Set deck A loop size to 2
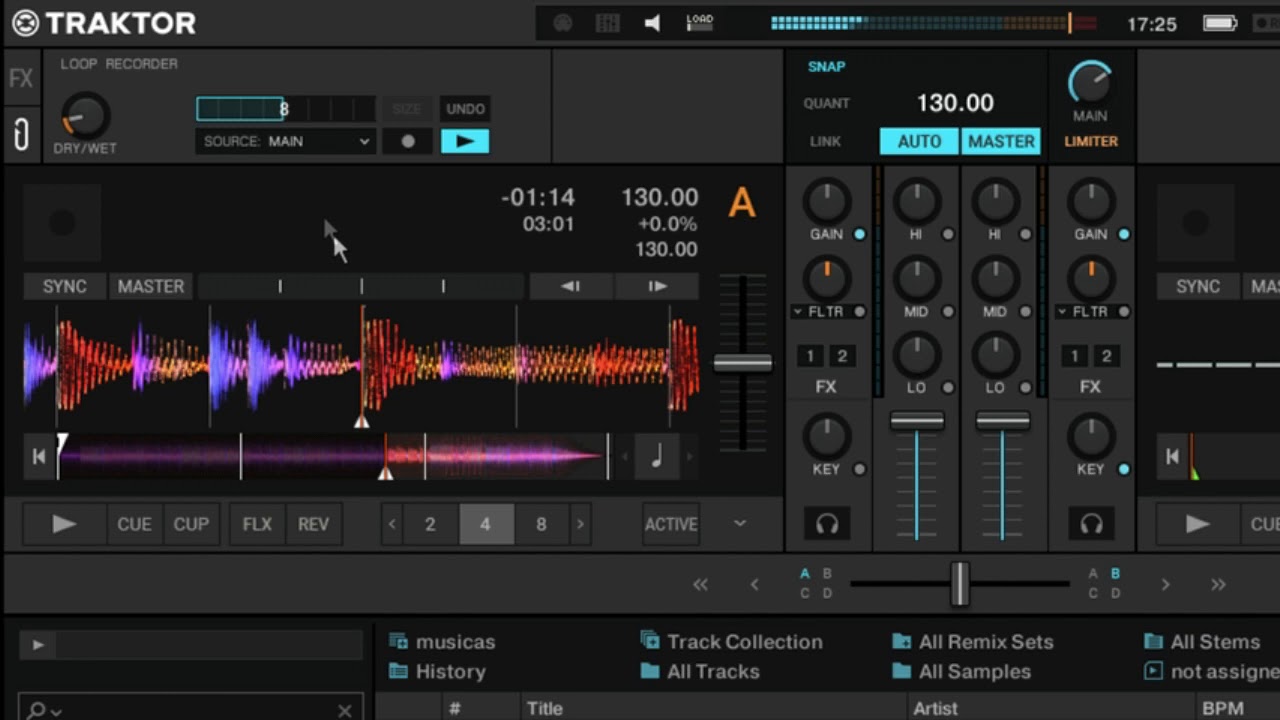This screenshot has width=1280, height=720. 430,524
